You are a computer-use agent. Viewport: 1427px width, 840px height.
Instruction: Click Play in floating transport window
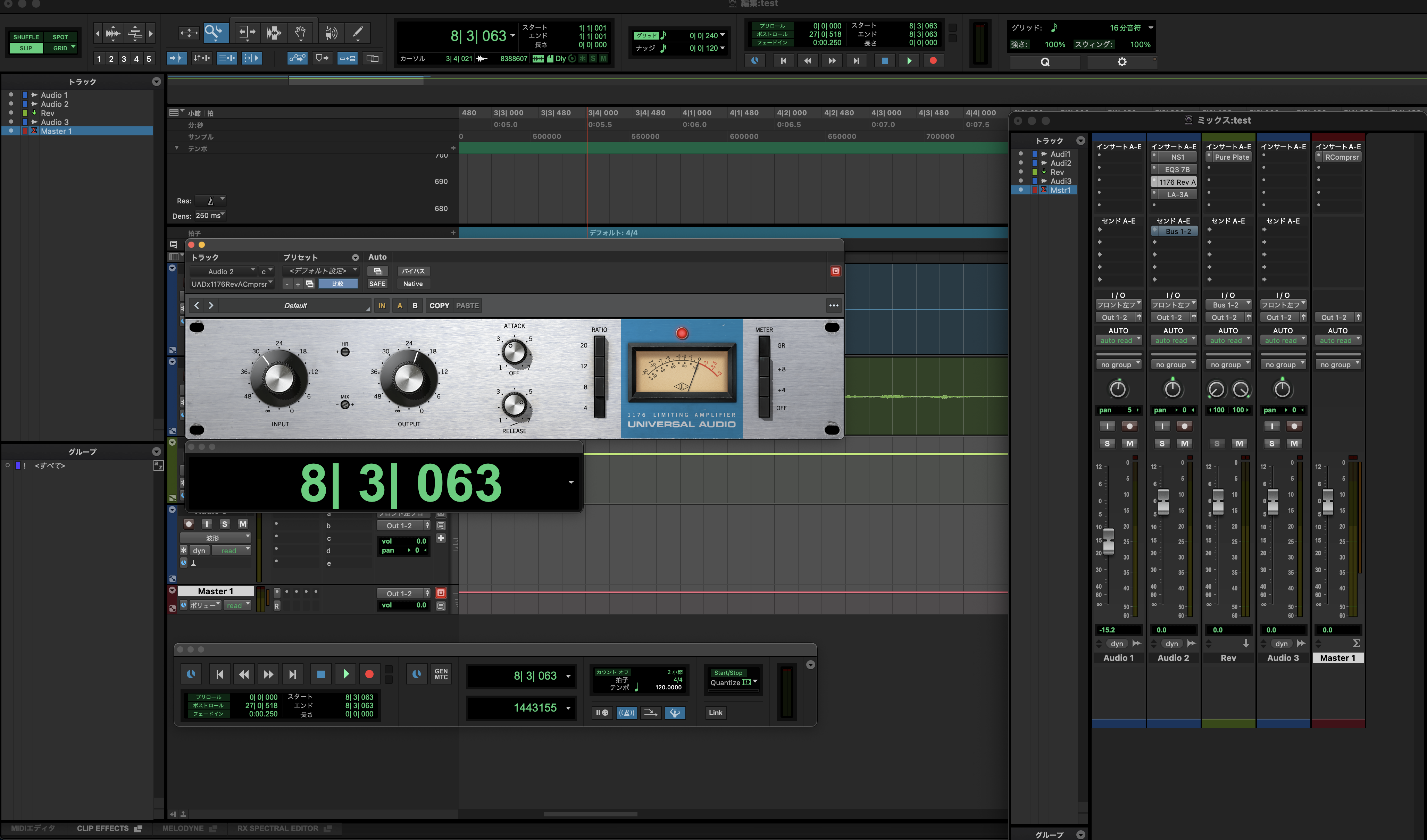pyautogui.click(x=345, y=674)
